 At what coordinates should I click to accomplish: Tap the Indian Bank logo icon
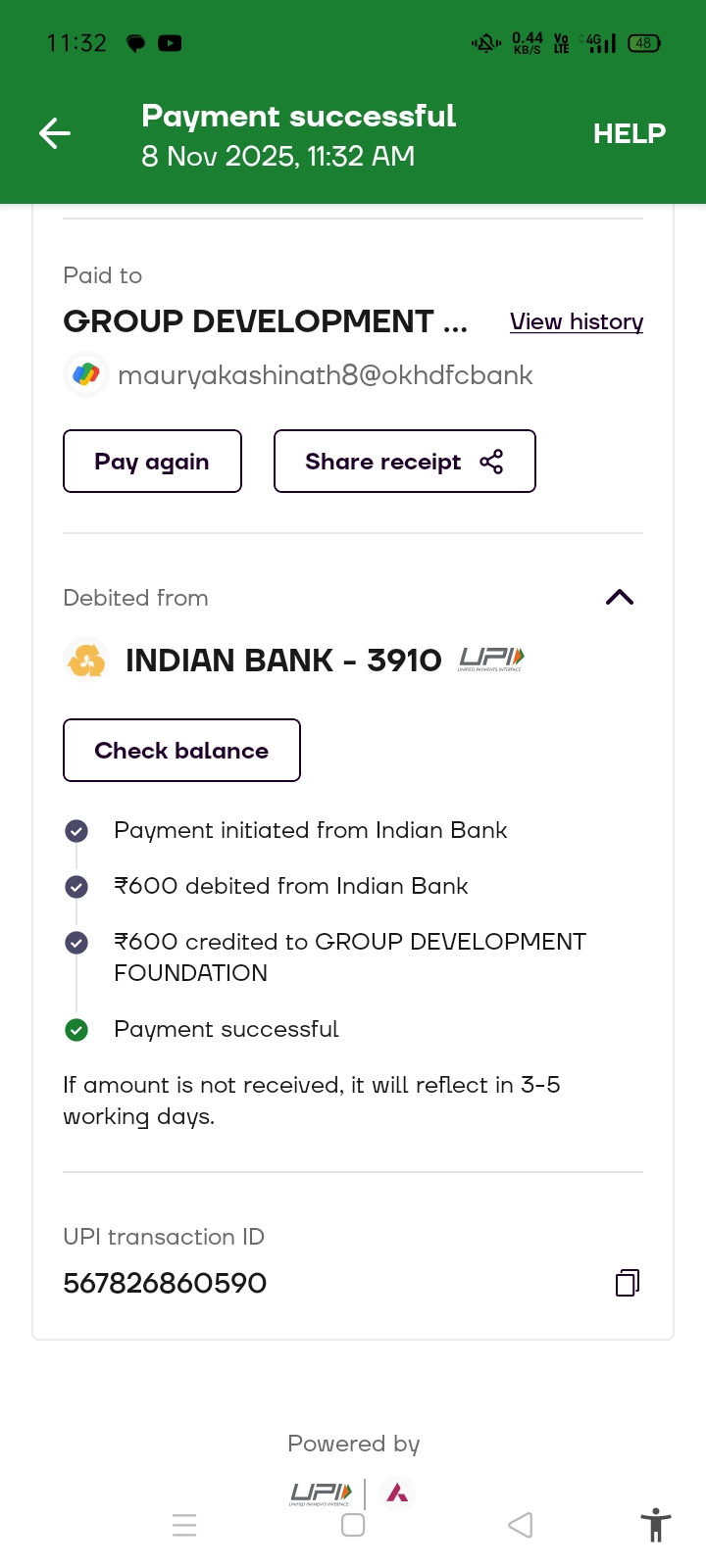tap(86, 661)
